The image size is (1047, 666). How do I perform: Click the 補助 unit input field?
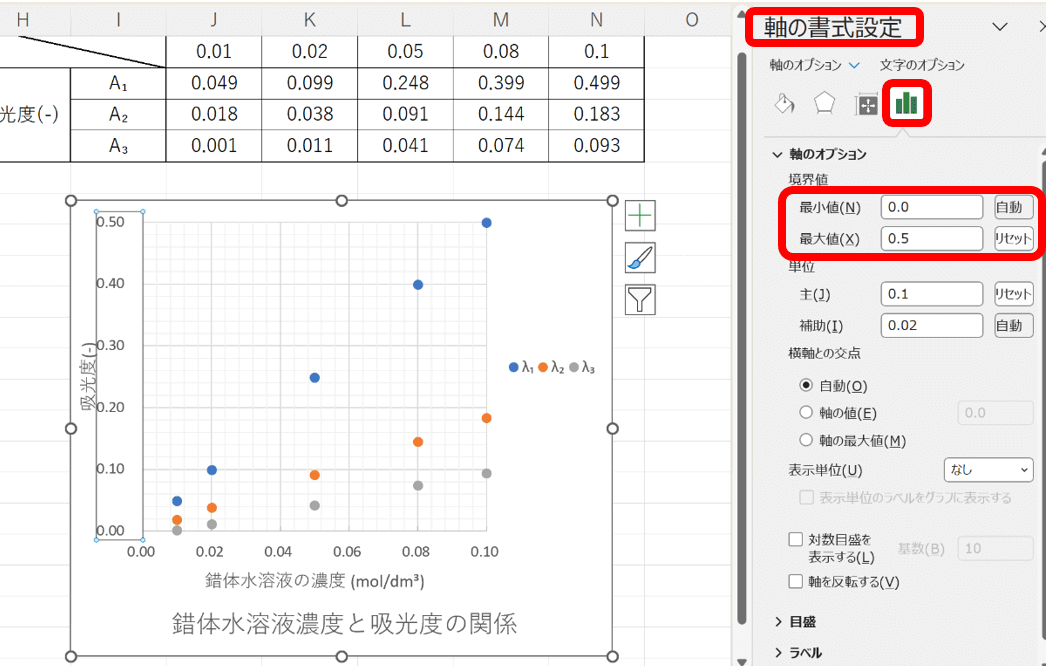point(931,325)
